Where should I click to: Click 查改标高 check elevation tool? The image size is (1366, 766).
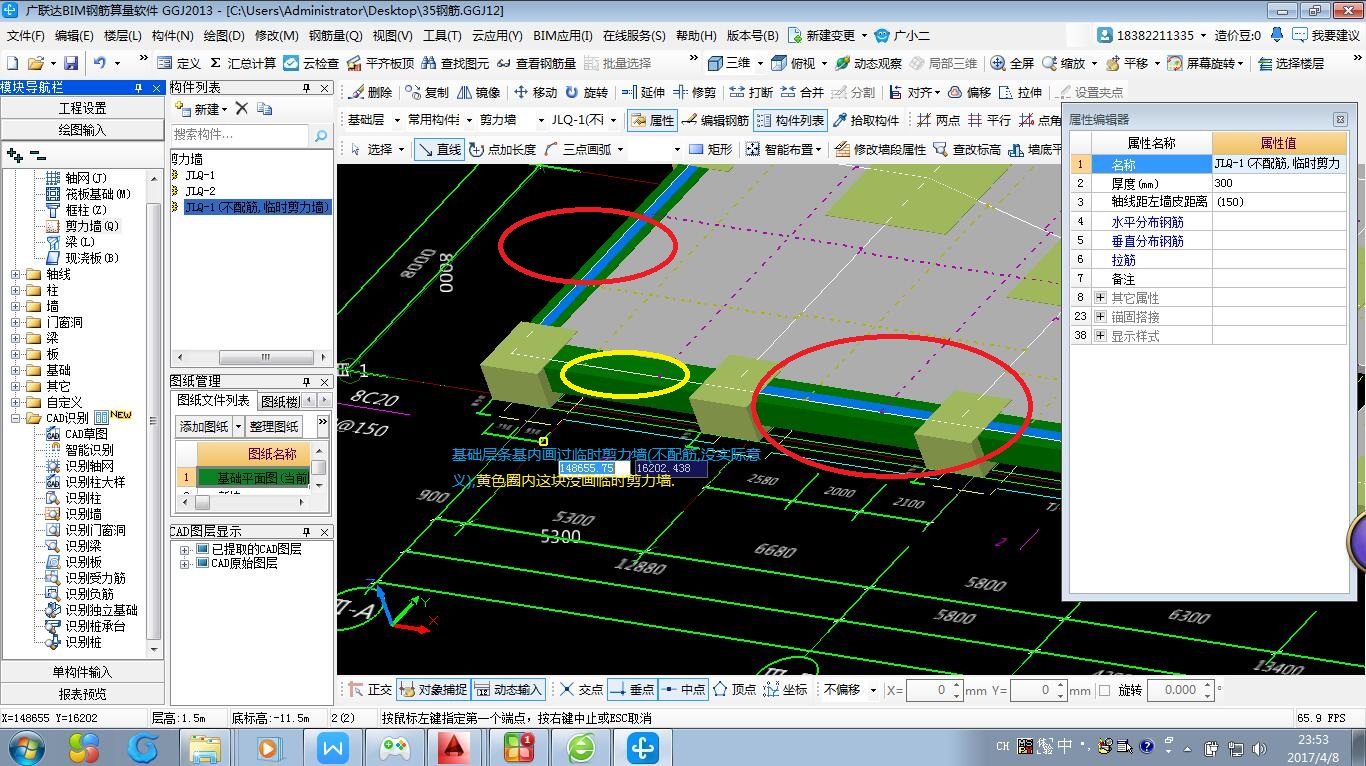(x=967, y=149)
